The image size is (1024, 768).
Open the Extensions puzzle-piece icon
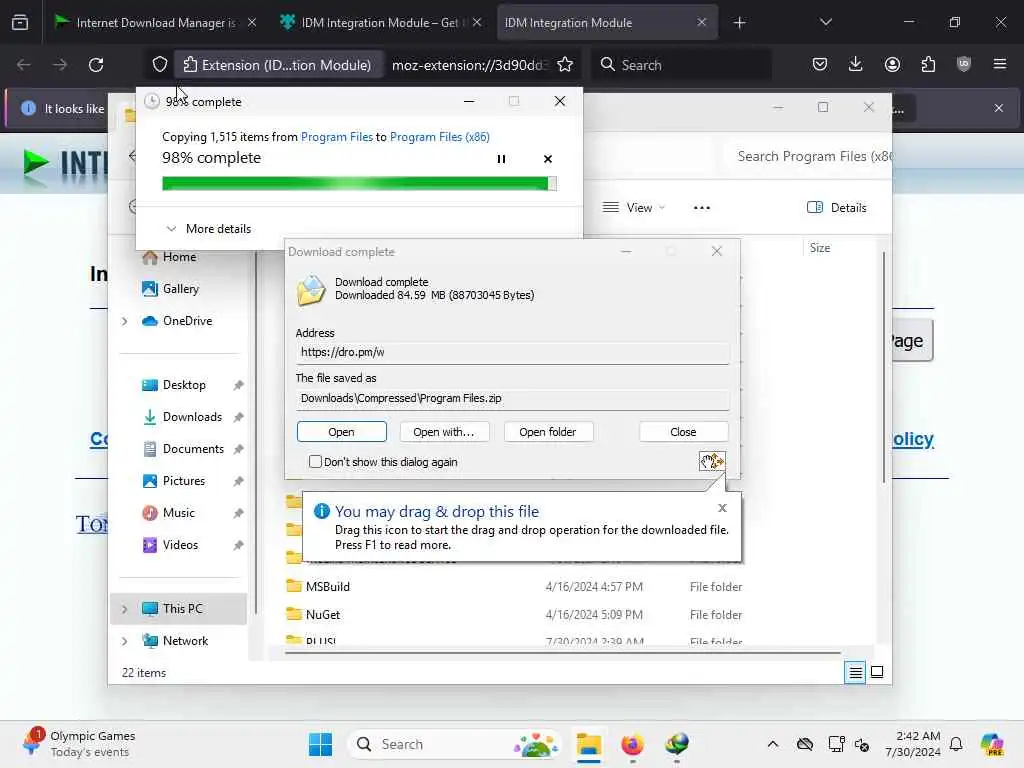[928, 64]
